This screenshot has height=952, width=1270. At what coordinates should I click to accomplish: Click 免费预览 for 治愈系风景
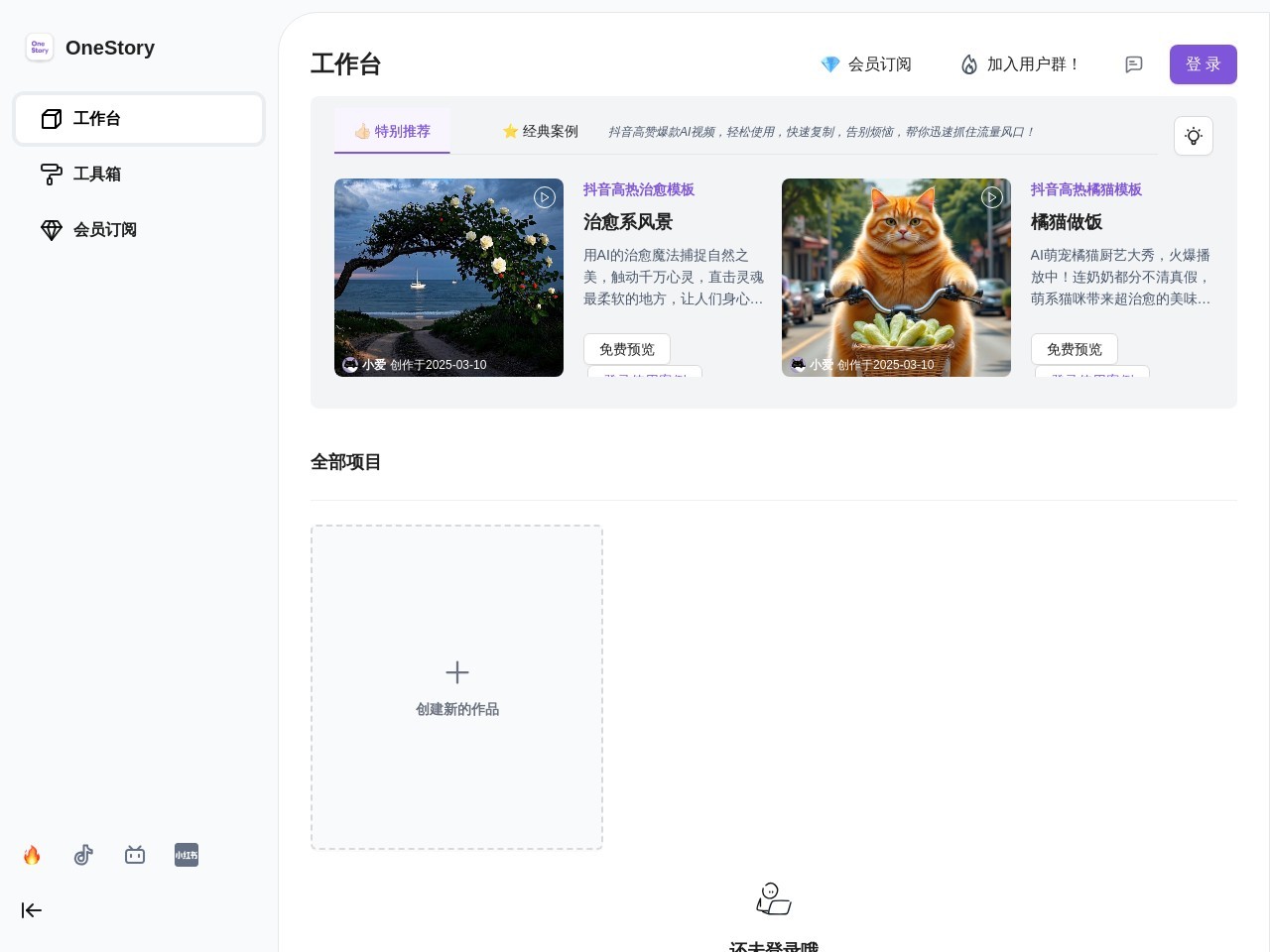tap(627, 349)
